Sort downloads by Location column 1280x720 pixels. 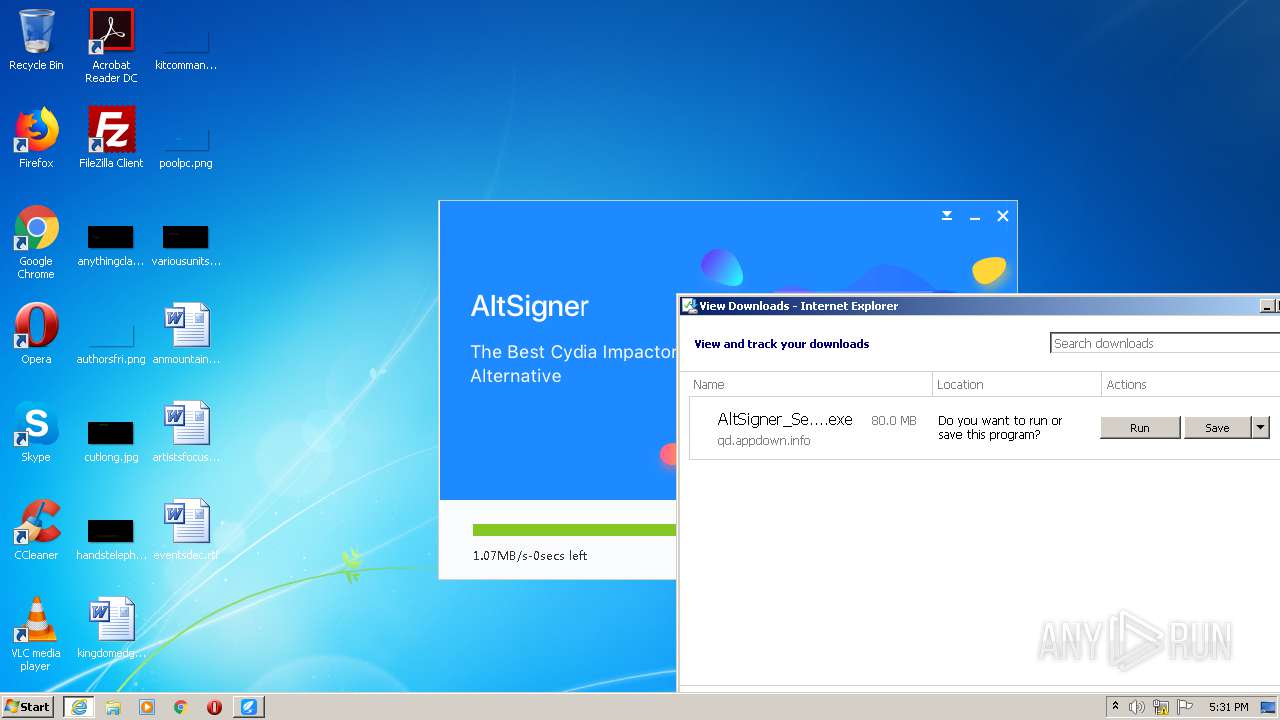tap(1016, 384)
